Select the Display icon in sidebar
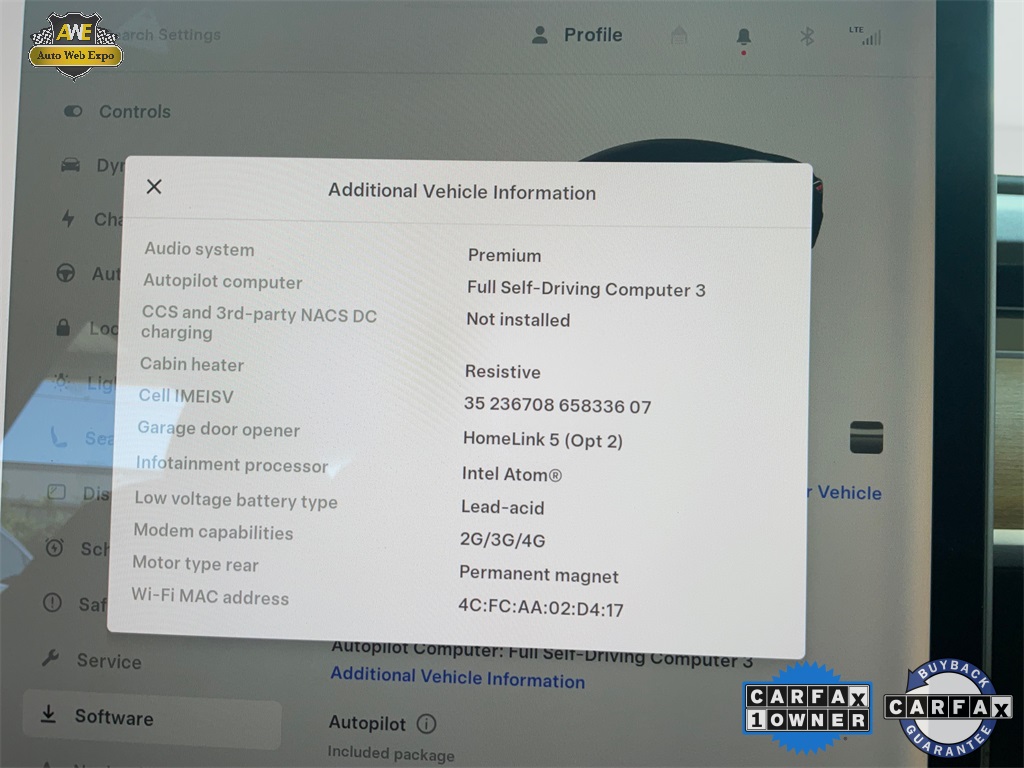Viewport: 1024px width, 768px height. point(57,492)
